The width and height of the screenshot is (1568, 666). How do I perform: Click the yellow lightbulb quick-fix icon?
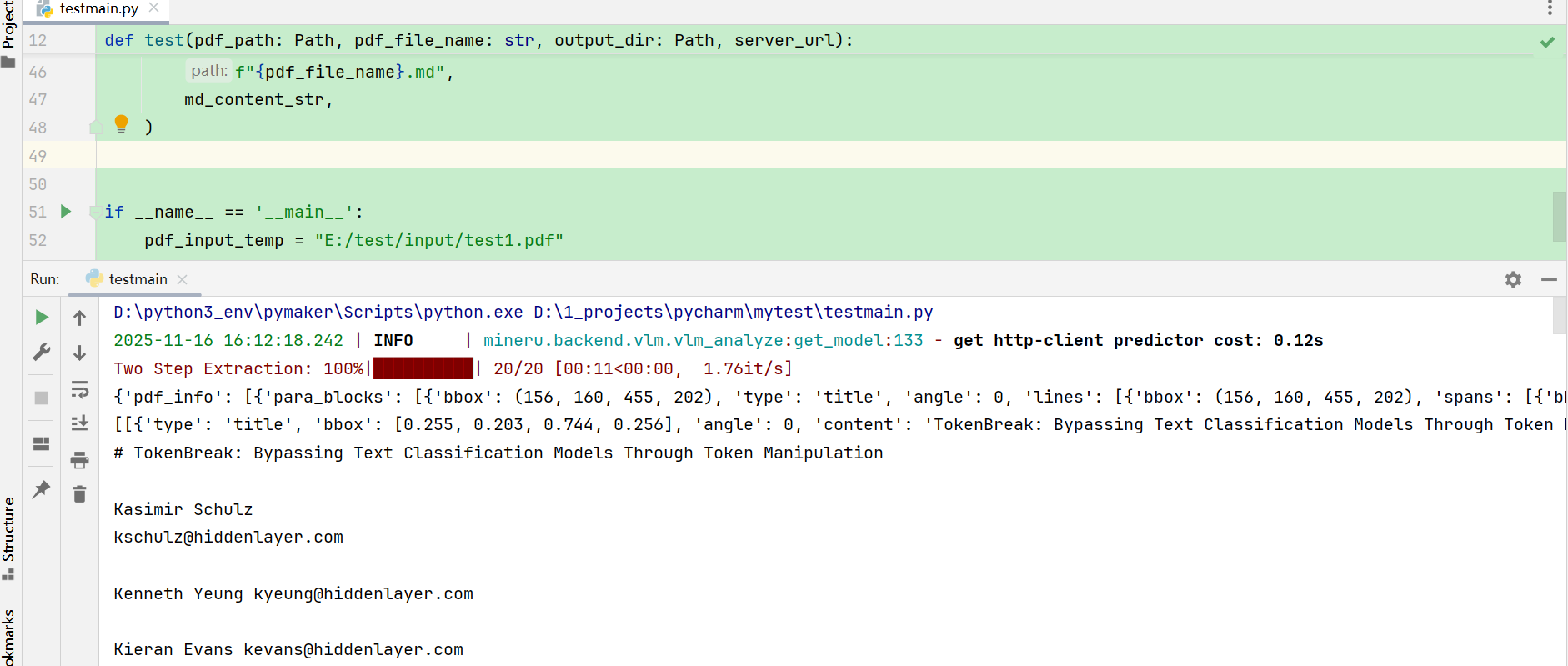point(121,124)
